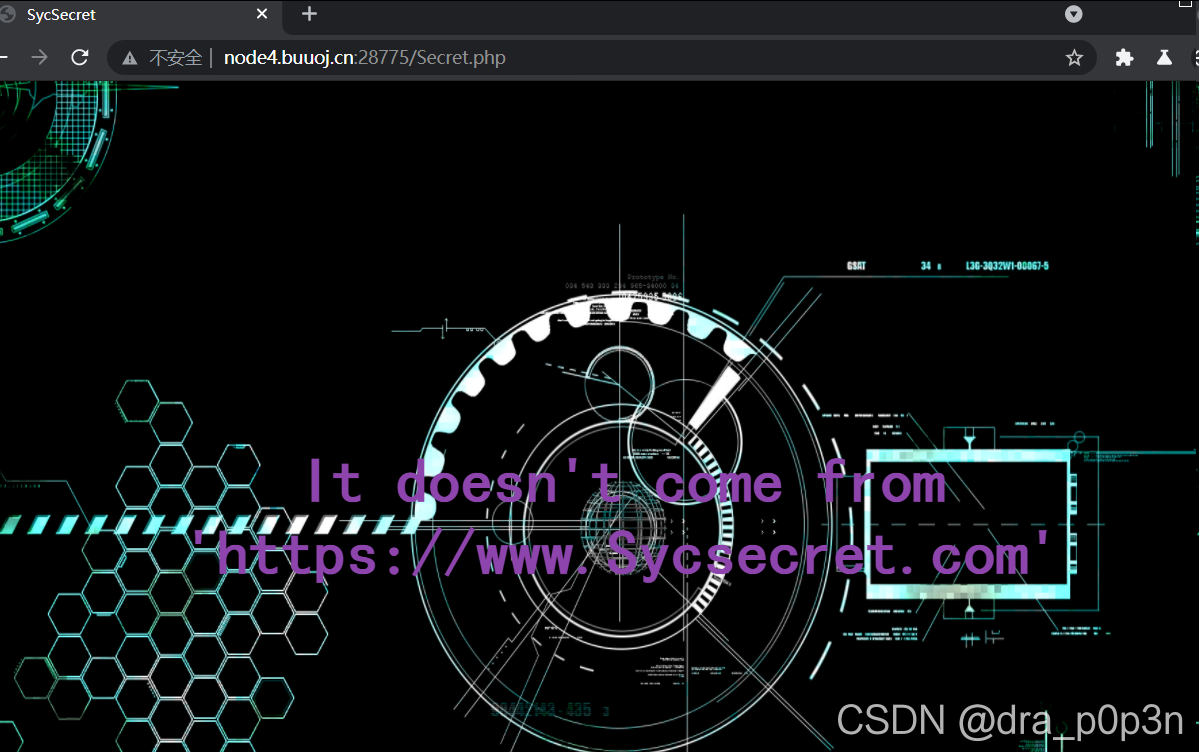This screenshot has width=1199, height=752.
Task: Click the flask extension icon
Action: (1164, 57)
